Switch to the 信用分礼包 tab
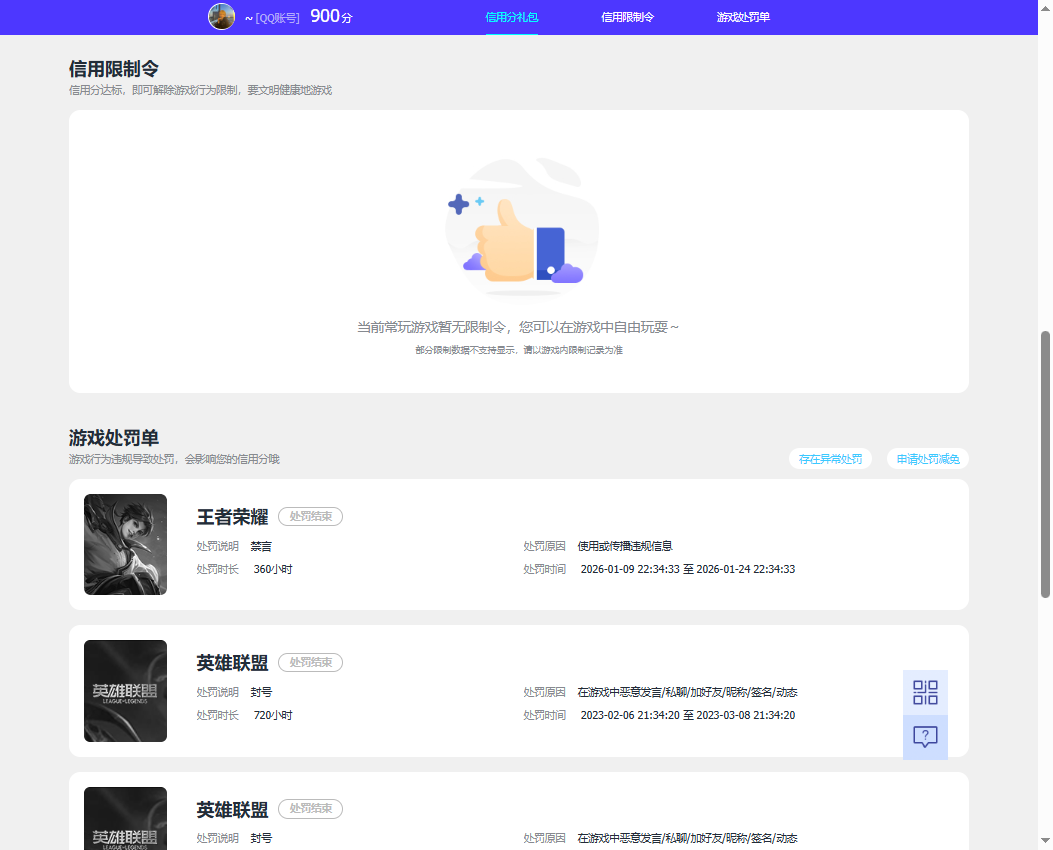1053x850 pixels. tap(512, 17)
